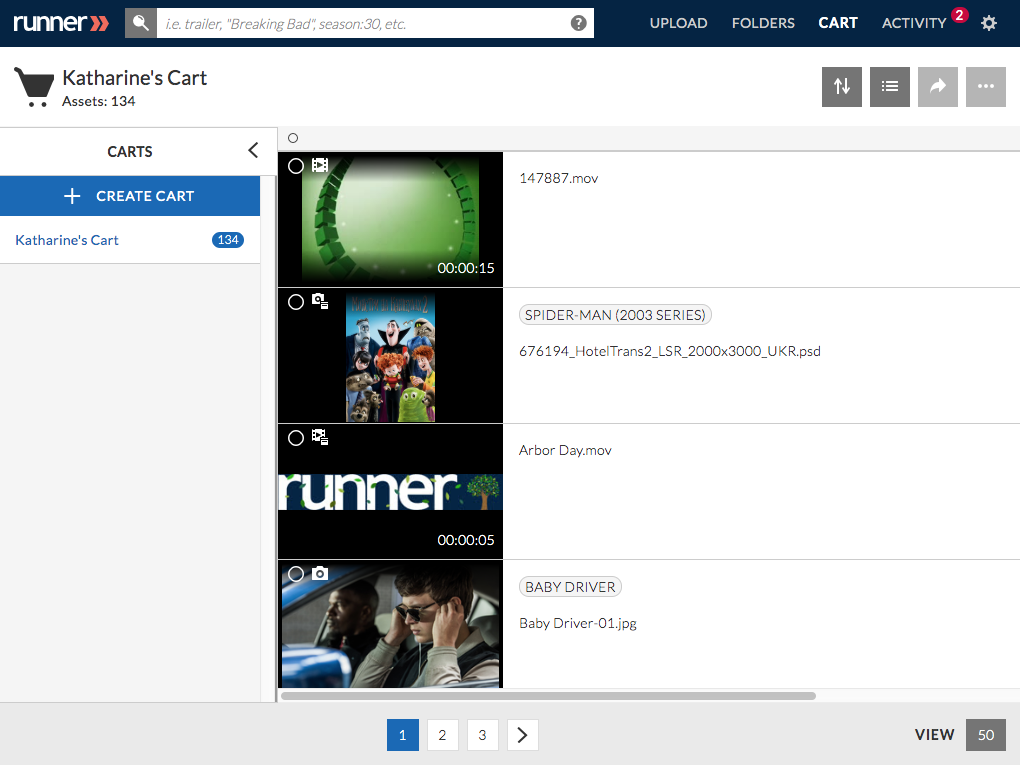The image size is (1020, 765).
Task: Click the horizontal scrollbar
Action: (x=548, y=696)
